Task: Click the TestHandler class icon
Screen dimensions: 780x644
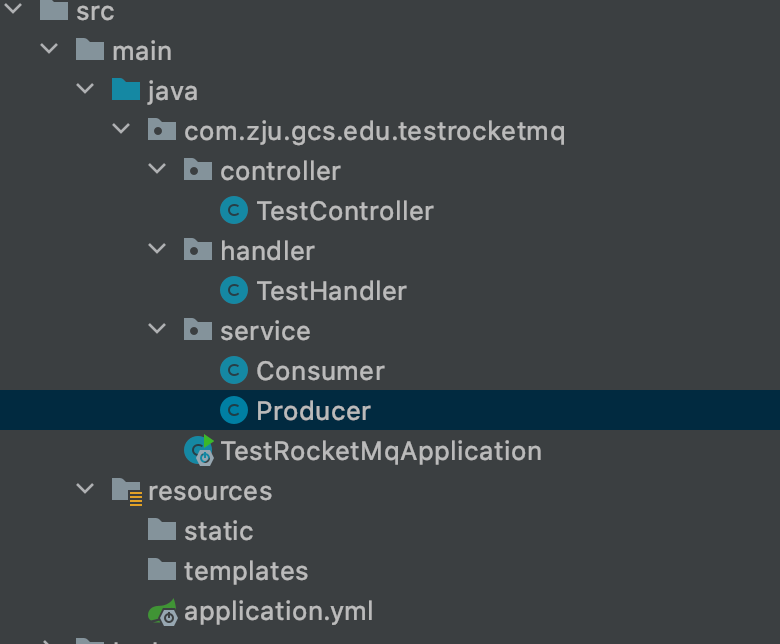Action: point(233,291)
